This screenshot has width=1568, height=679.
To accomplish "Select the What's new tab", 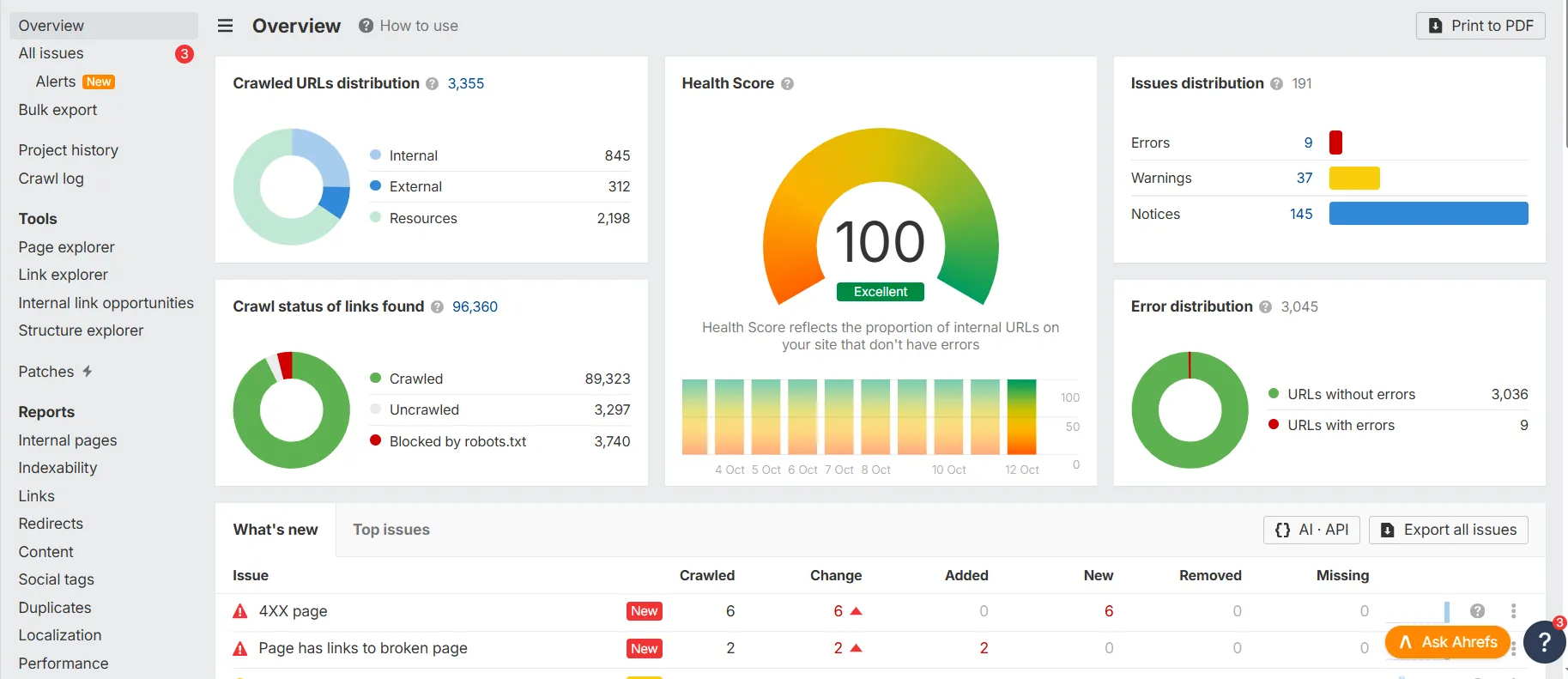I will [x=275, y=530].
